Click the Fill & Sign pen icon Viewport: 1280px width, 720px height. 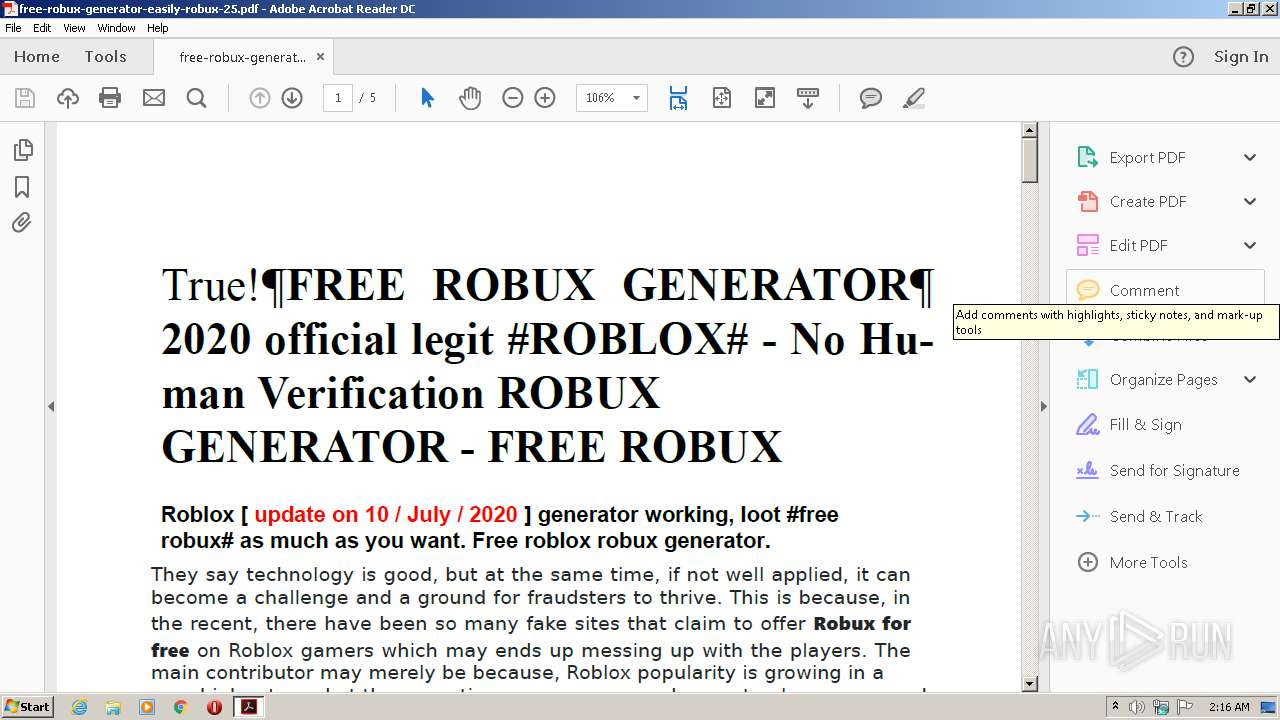click(x=1087, y=425)
